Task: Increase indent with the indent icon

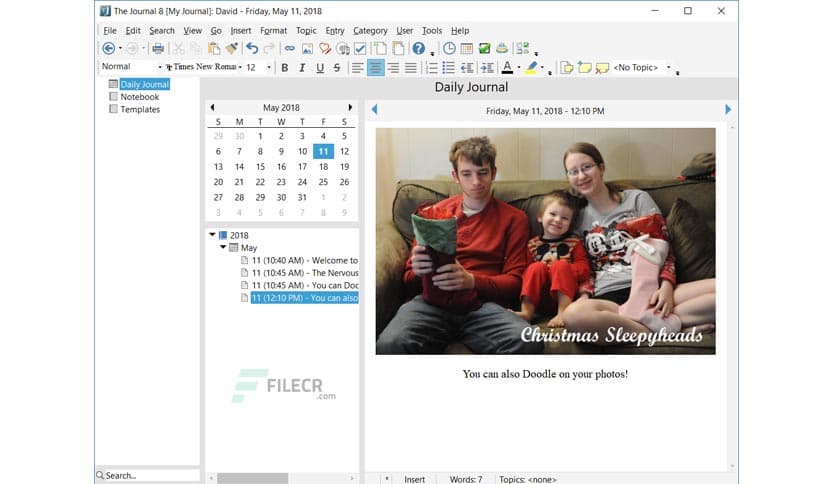Action: pos(487,68)
